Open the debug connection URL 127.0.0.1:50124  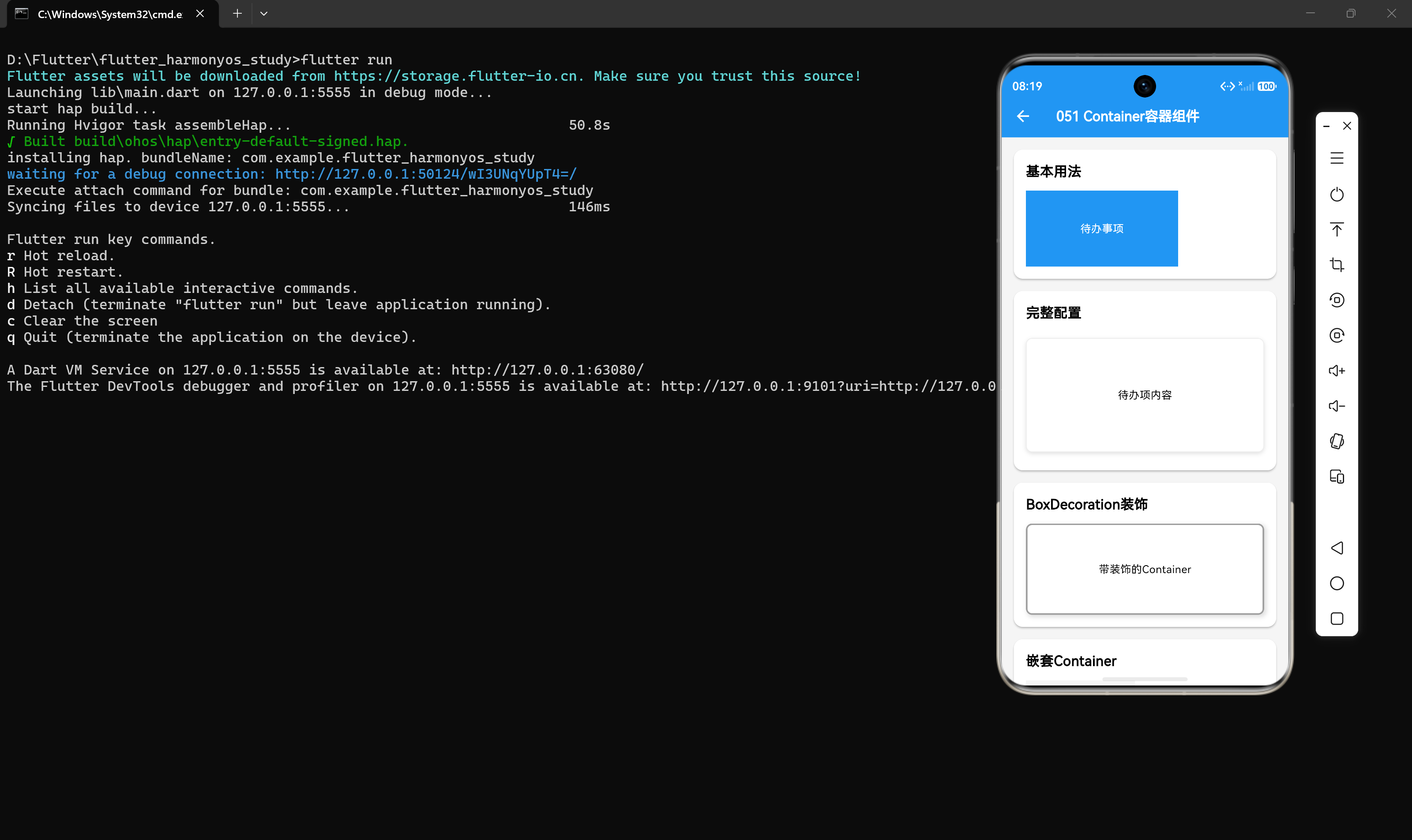pos(426,174)
